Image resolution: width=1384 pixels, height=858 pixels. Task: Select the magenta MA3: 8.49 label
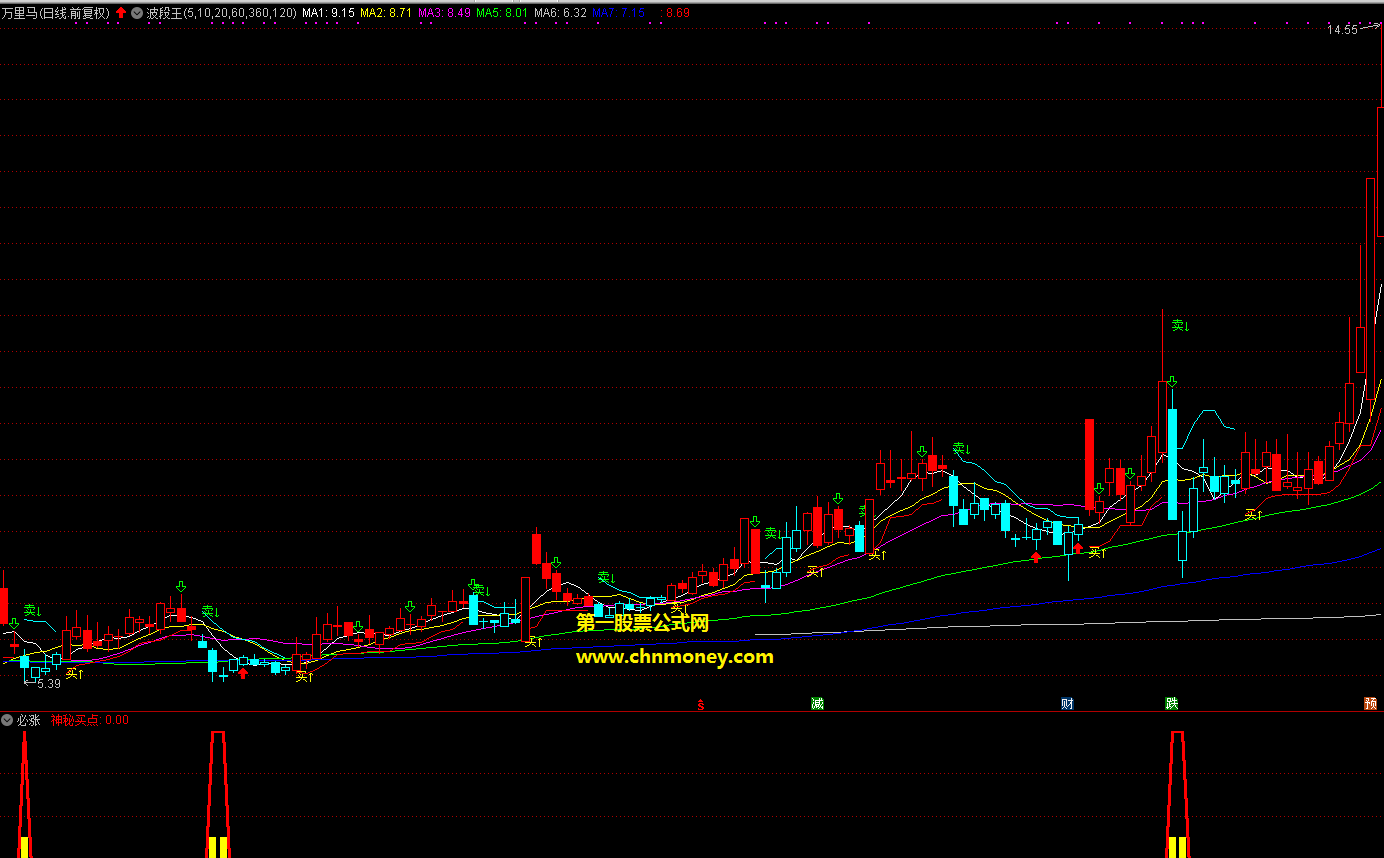point(444,14)
